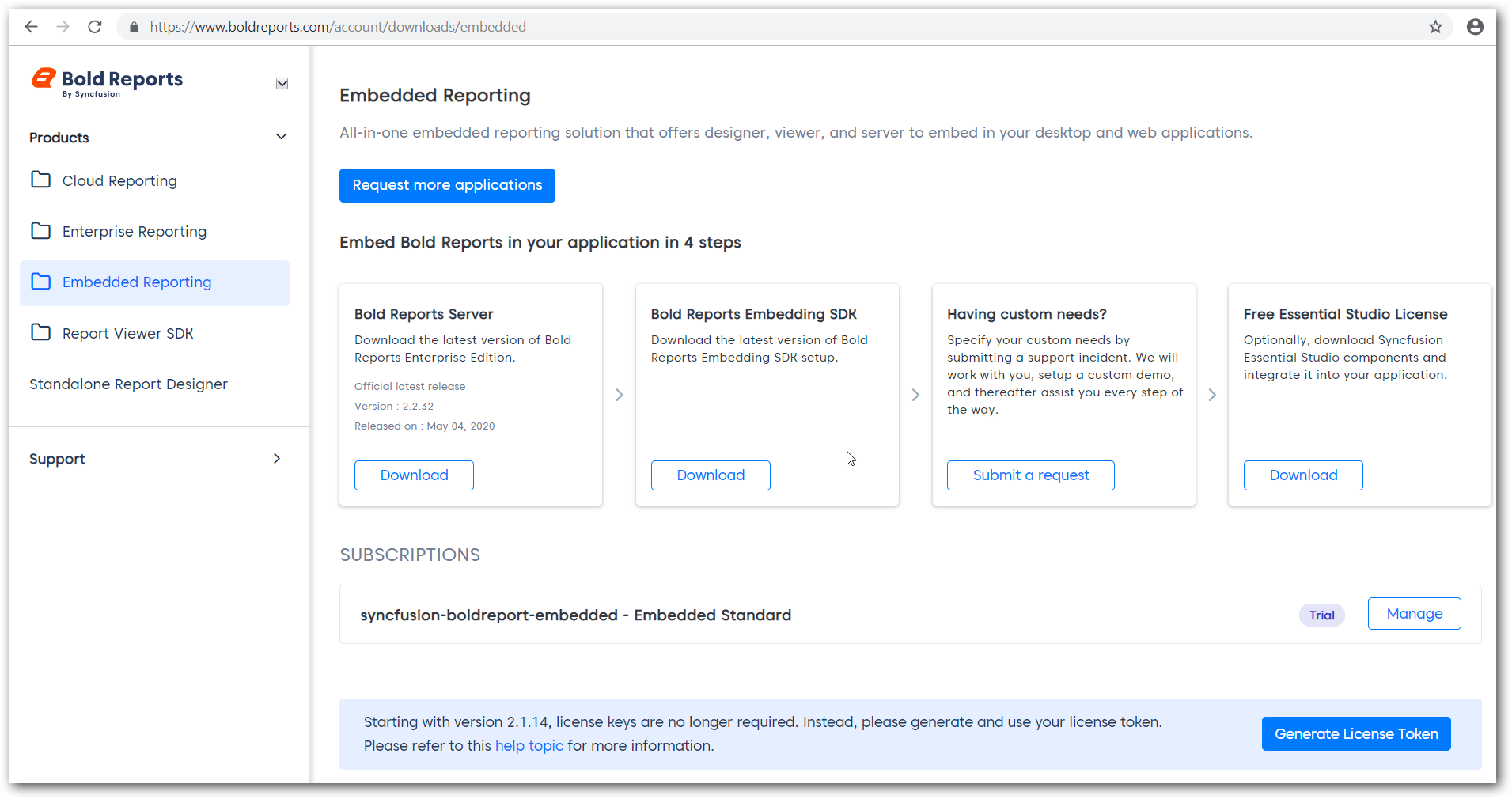Expand the Support section chevron
This screenshot has height=799, width=1512.
[x=277, y=459]
